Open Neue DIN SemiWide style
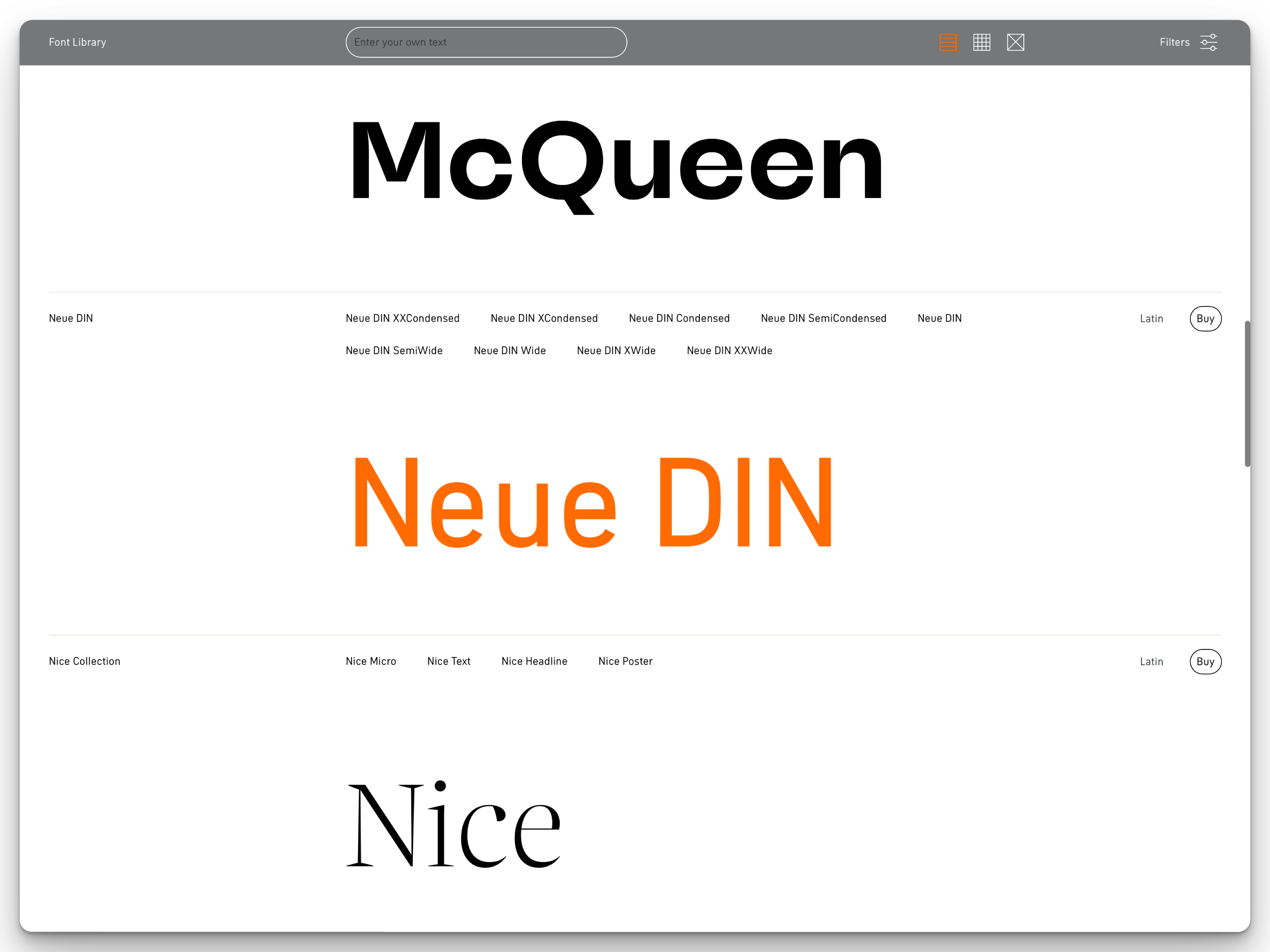The width and height of the screenshot is (1270, 952). pyautogui.click(x=394, y=351)
